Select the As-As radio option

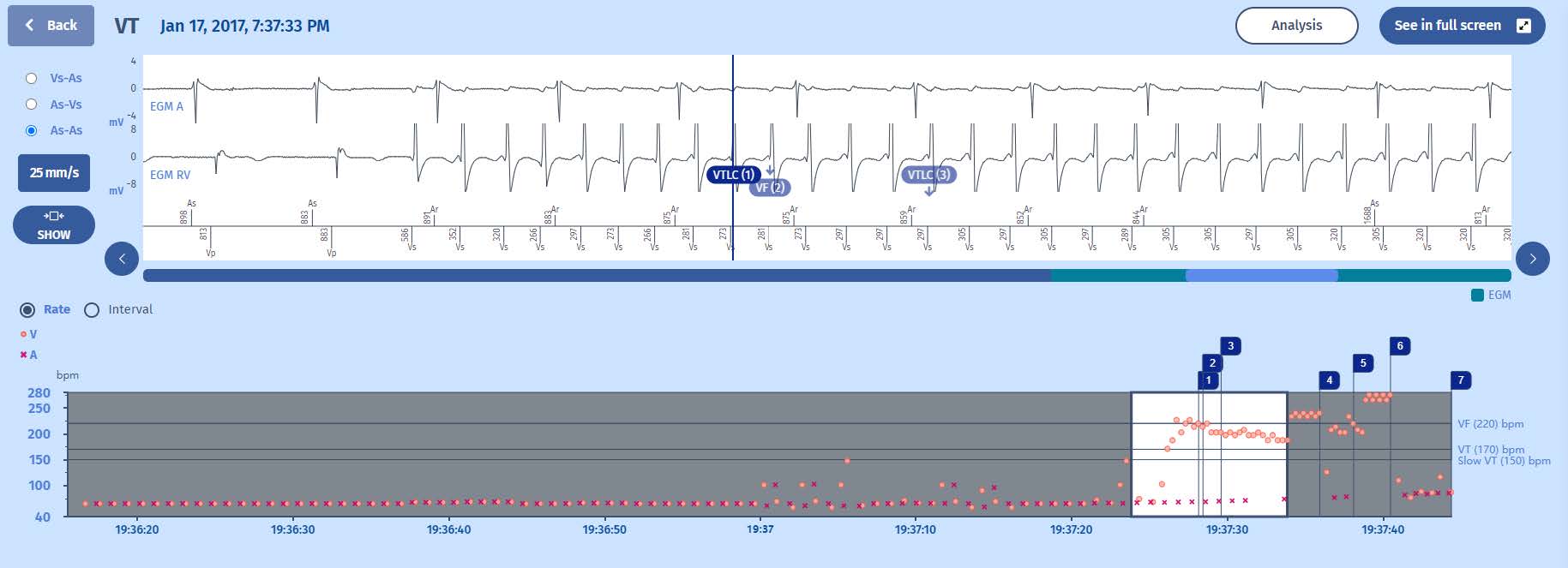click(x=32, y=130)
